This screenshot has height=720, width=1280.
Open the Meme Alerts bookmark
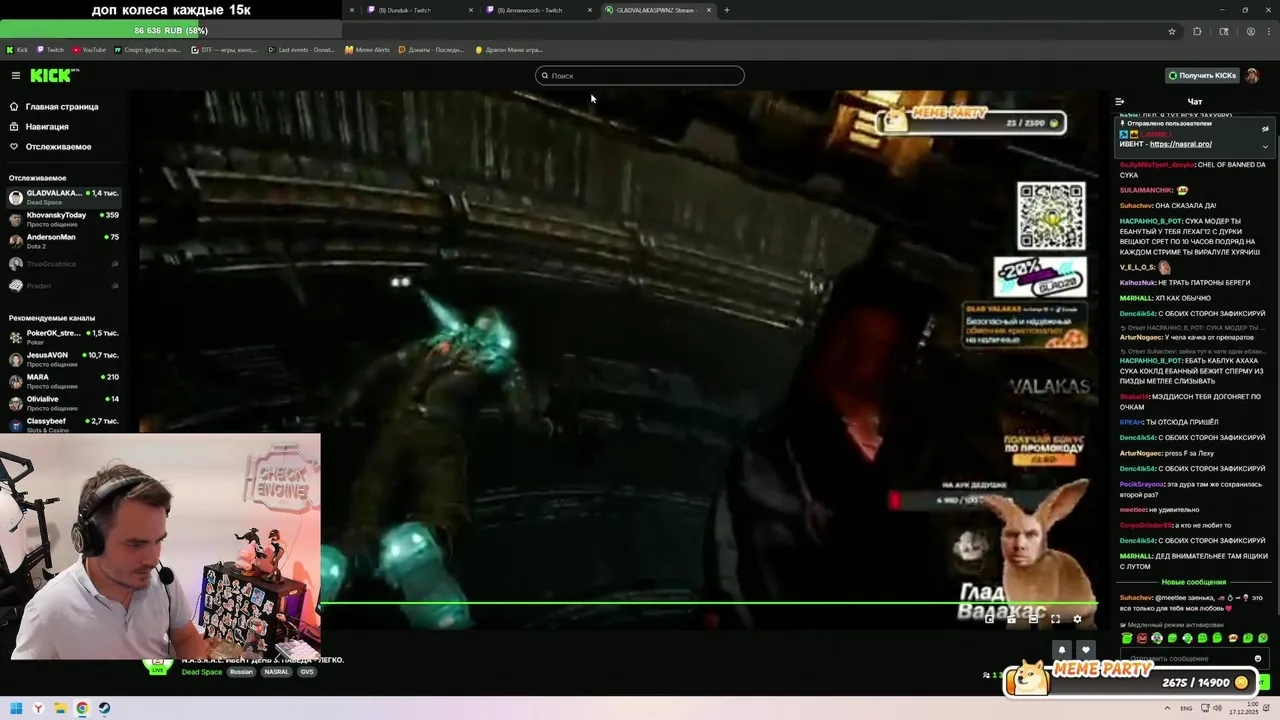[x=367, y=49]
